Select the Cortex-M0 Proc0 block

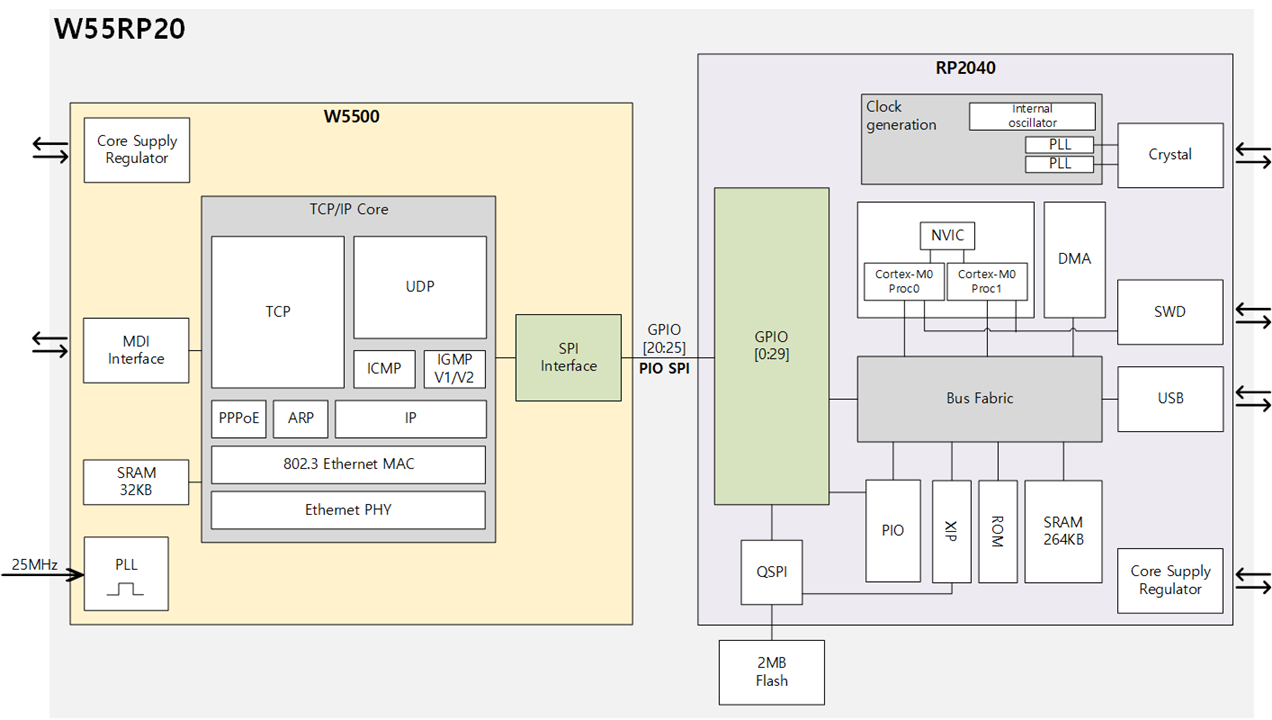coord(904,281)
